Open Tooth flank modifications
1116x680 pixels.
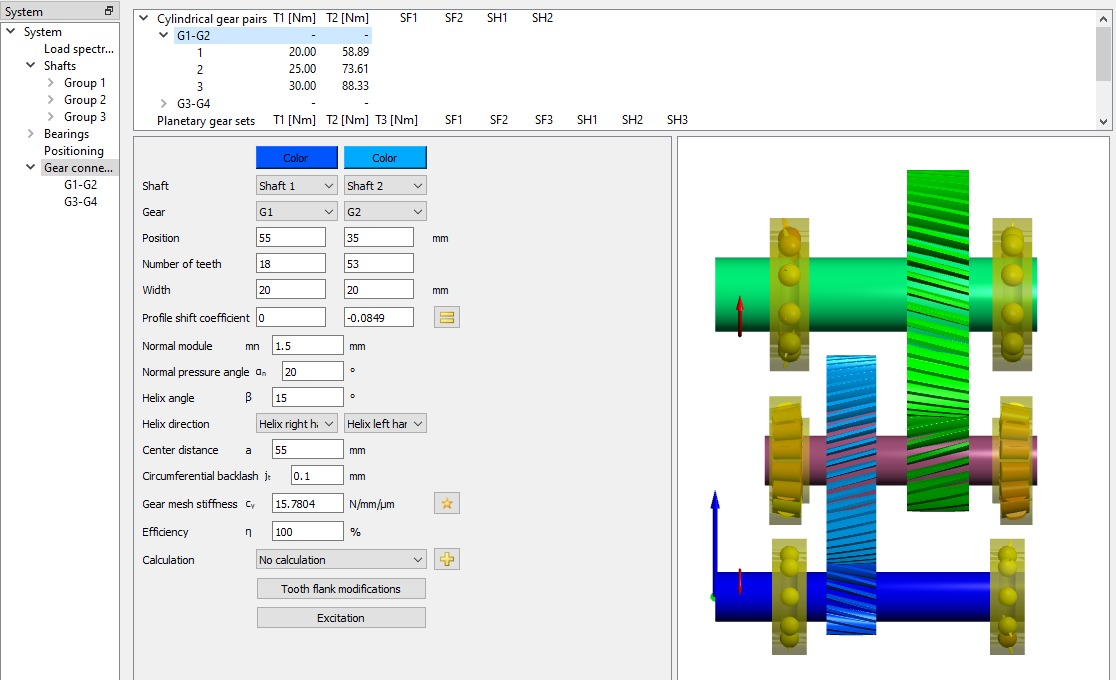341,589
